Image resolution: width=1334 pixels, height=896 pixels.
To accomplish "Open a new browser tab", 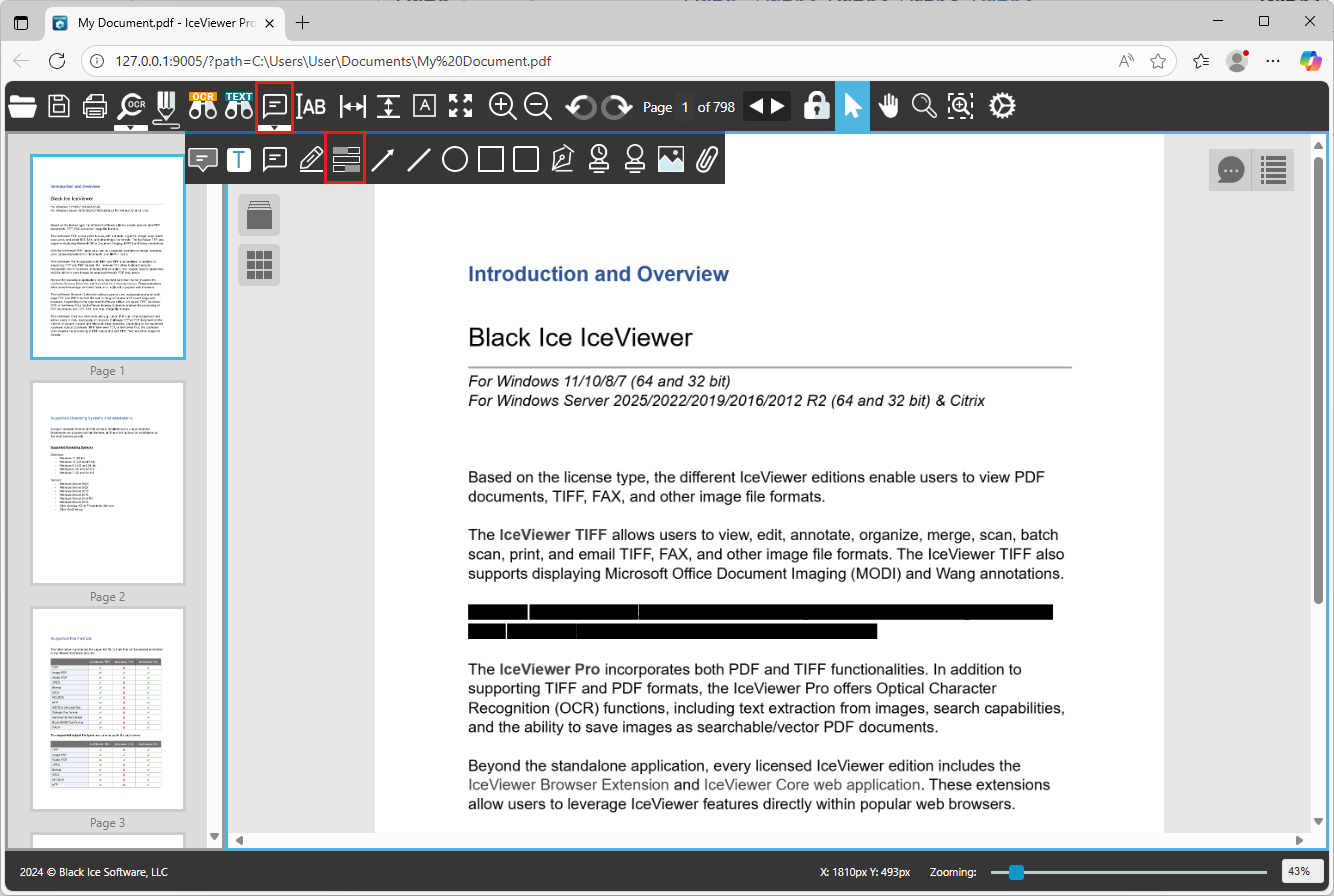I will 302,22.
